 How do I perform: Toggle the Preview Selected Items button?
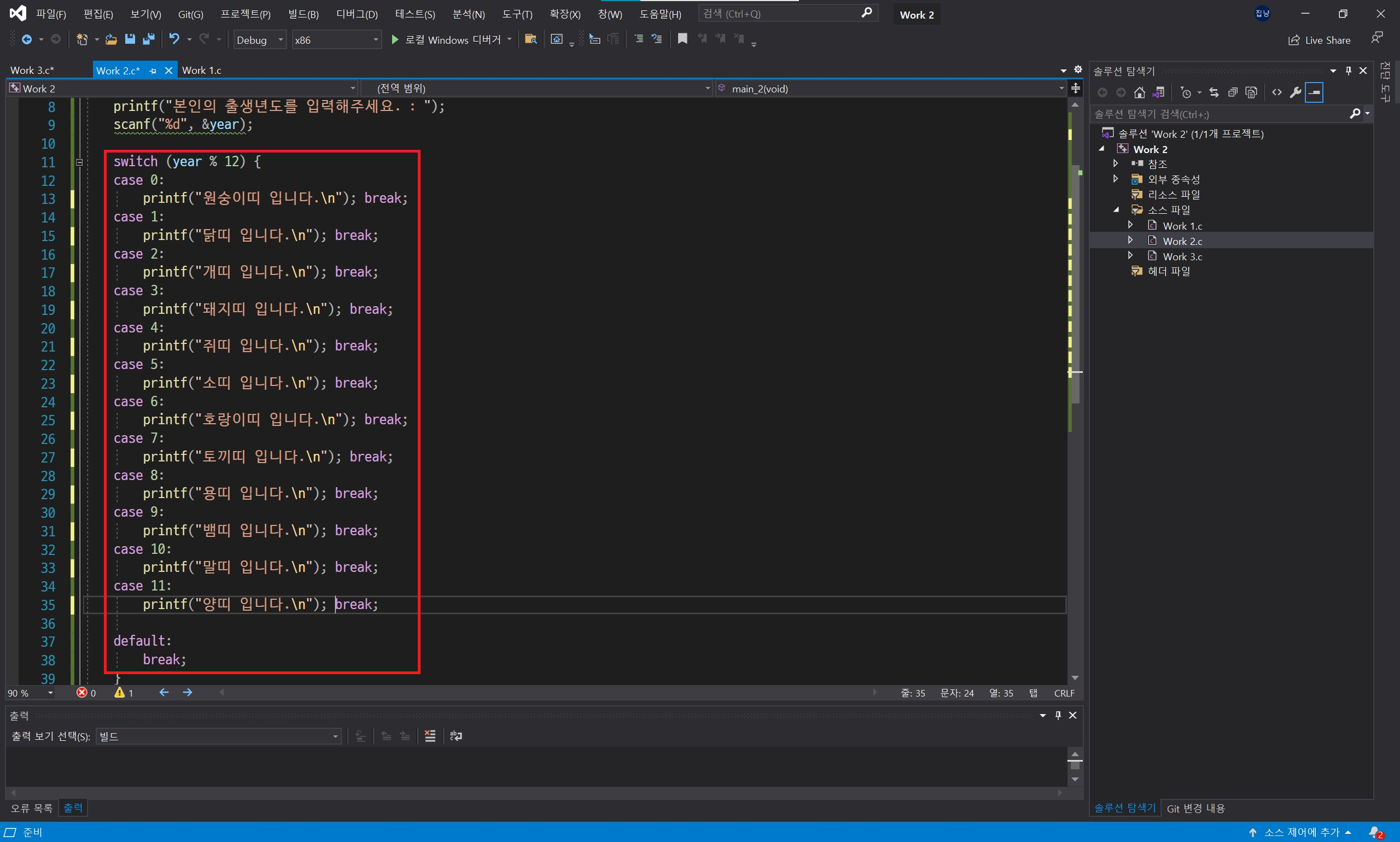click(1314, 92)
